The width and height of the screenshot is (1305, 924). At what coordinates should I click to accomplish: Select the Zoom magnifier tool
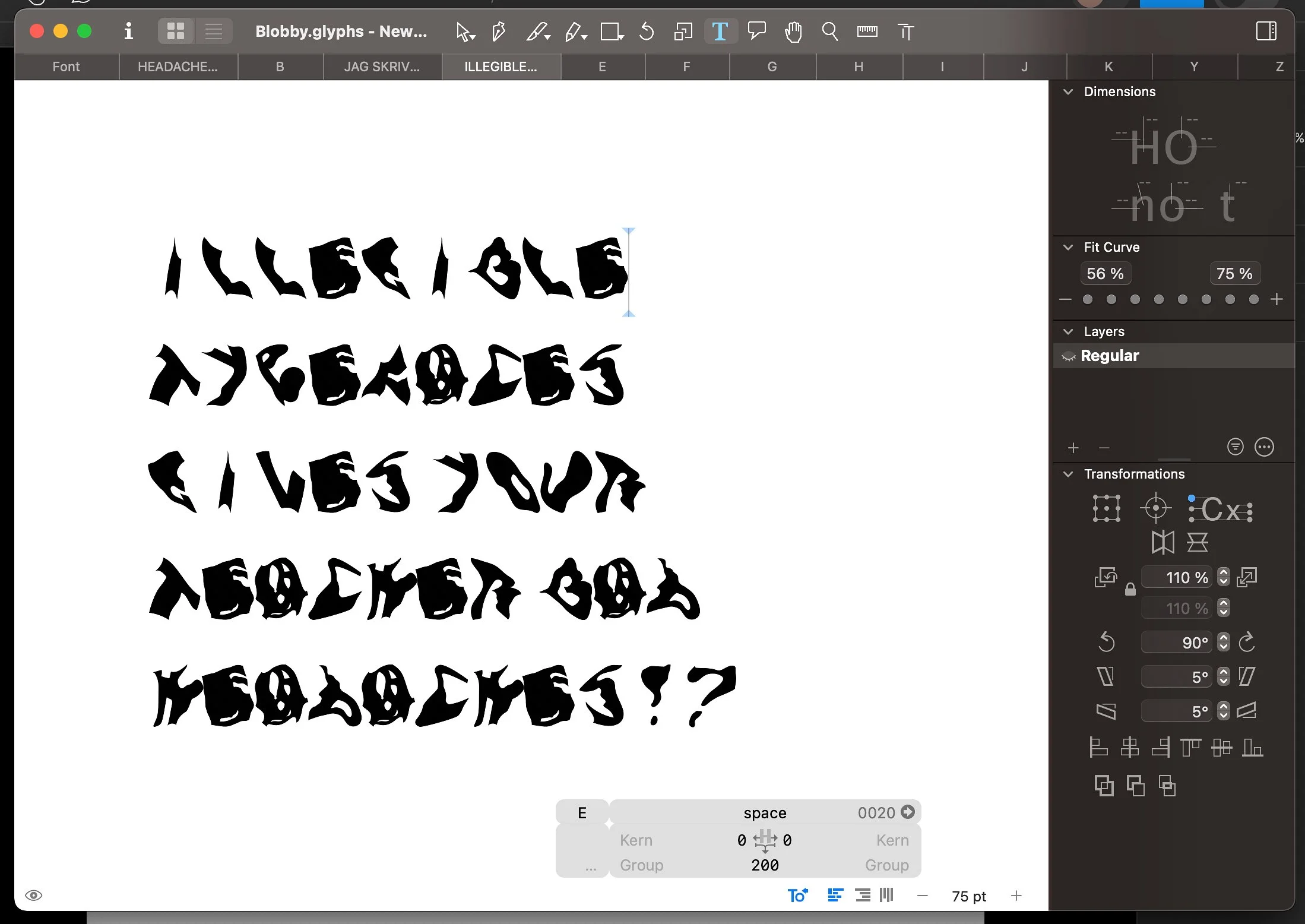click(830, 31)
